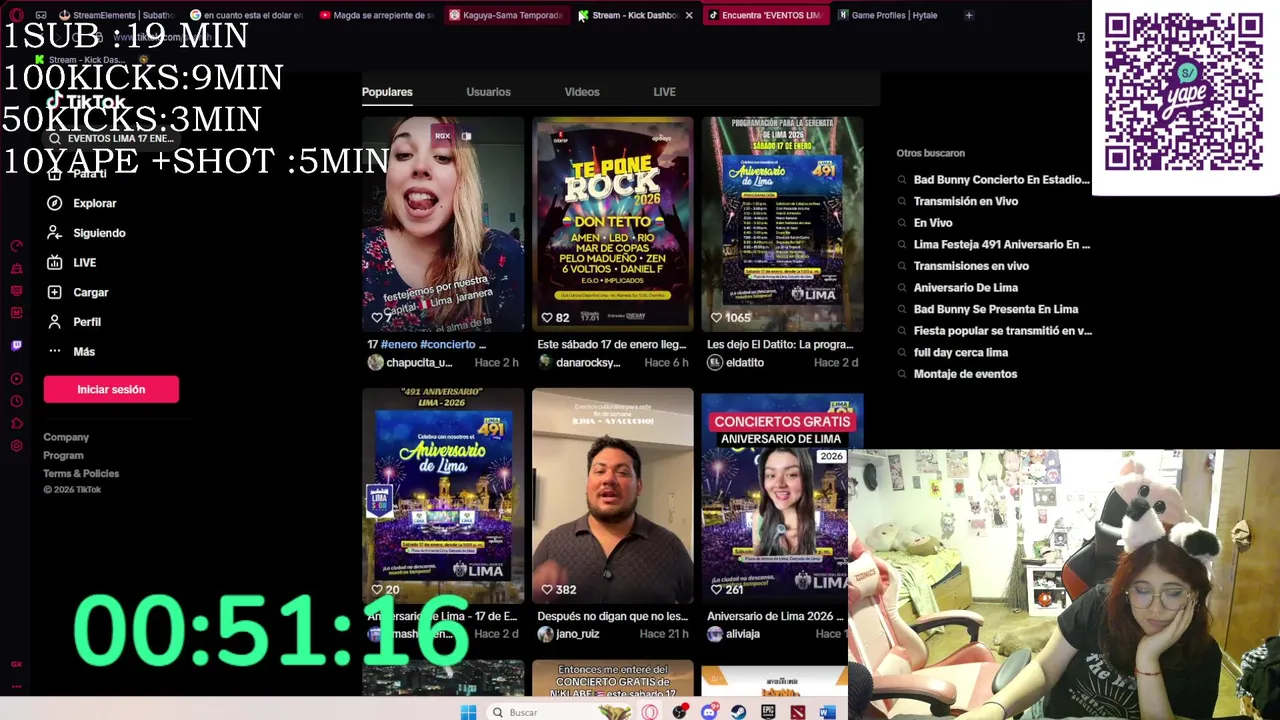Screen dimensions: 1280x720
Task: Open eldatito user profile link
Action: [745, 362]
